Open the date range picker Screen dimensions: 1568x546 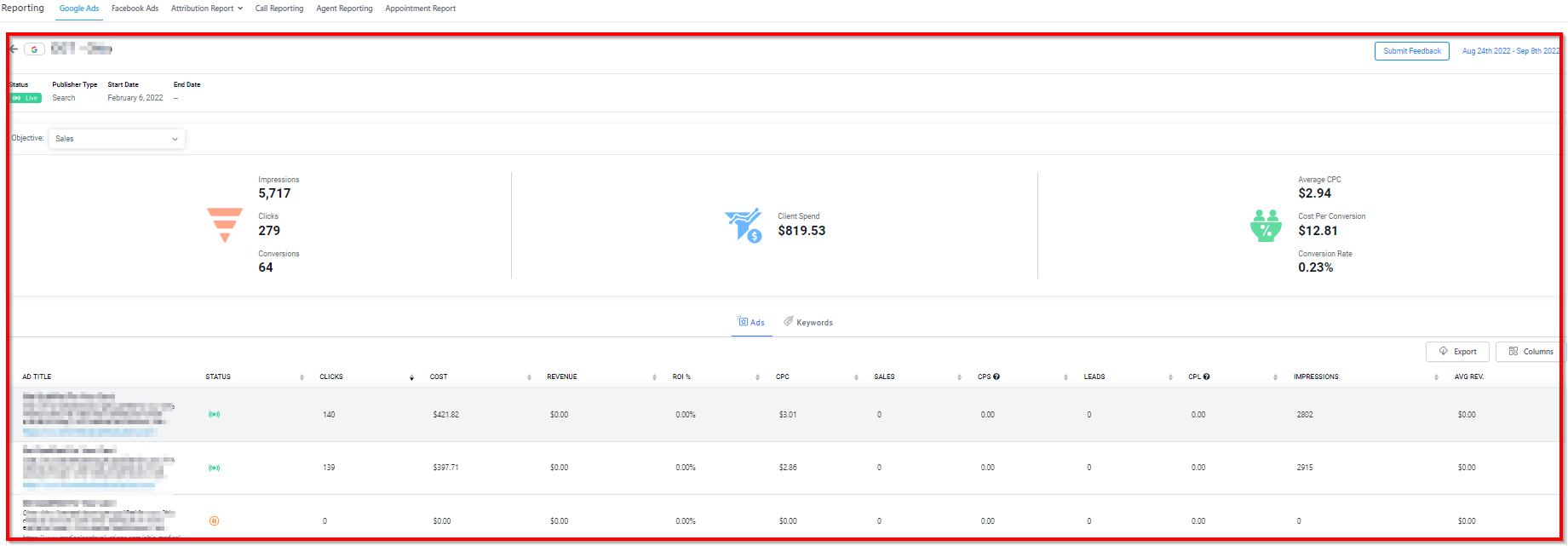tap(1510, 51)
